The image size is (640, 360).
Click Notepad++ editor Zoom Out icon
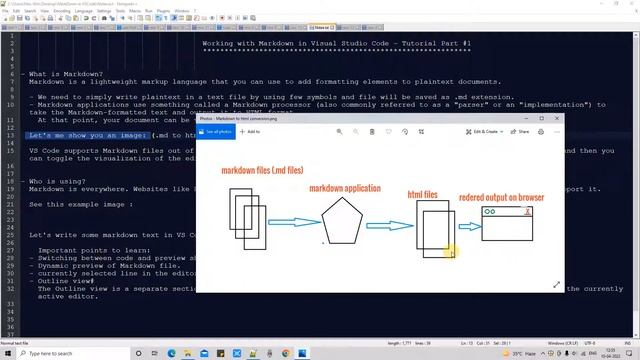click(130, 18)
